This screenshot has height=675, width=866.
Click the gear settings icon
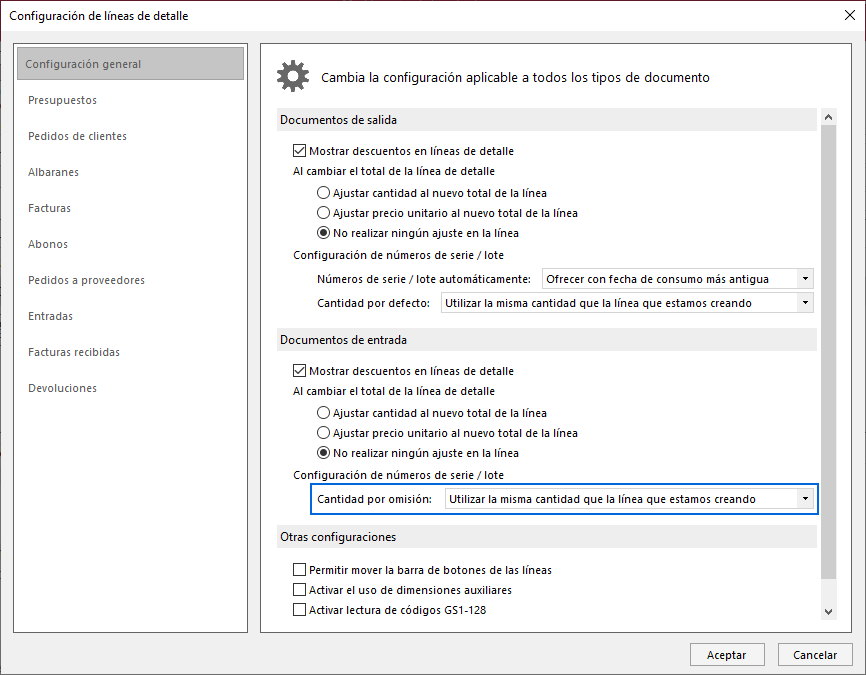click(x=293, y=76)
